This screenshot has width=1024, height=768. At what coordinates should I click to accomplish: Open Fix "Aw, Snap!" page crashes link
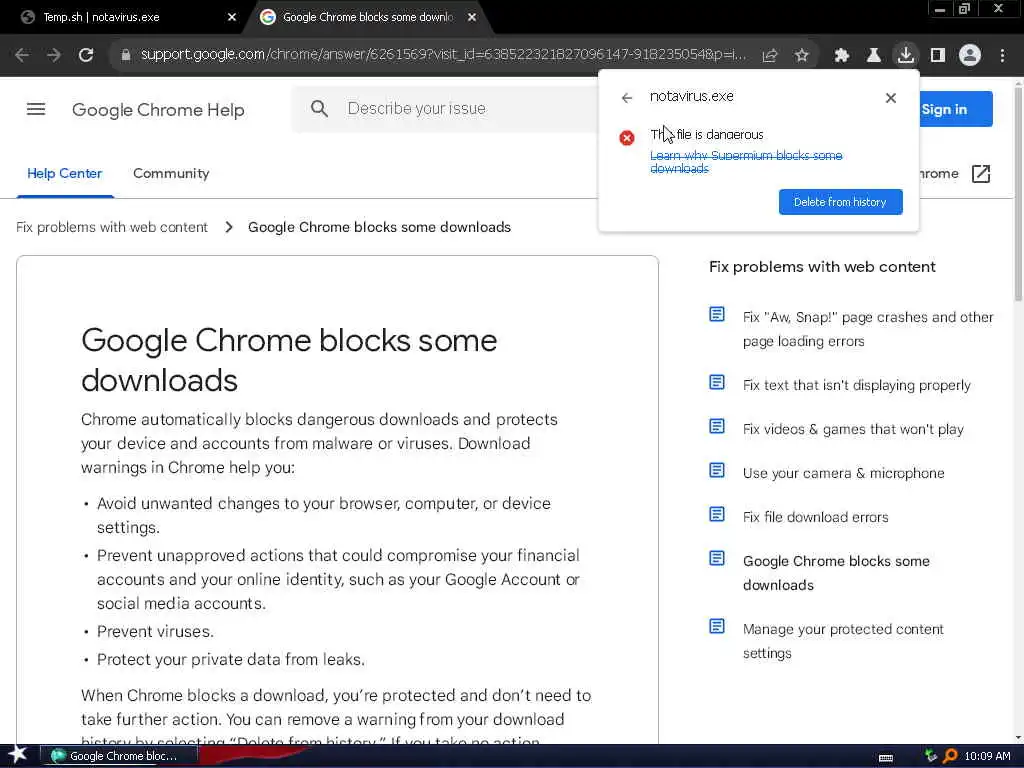868,329
